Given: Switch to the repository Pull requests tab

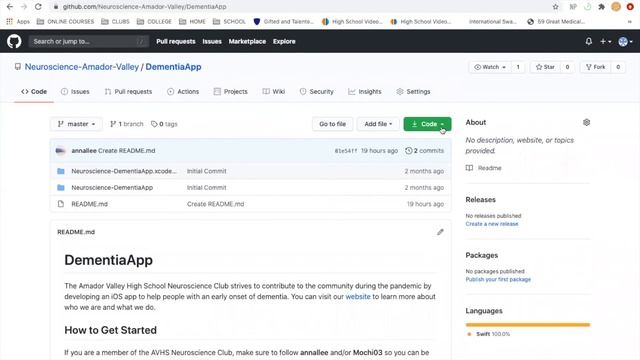Looking at the screenshot, I should click(128, 91).
